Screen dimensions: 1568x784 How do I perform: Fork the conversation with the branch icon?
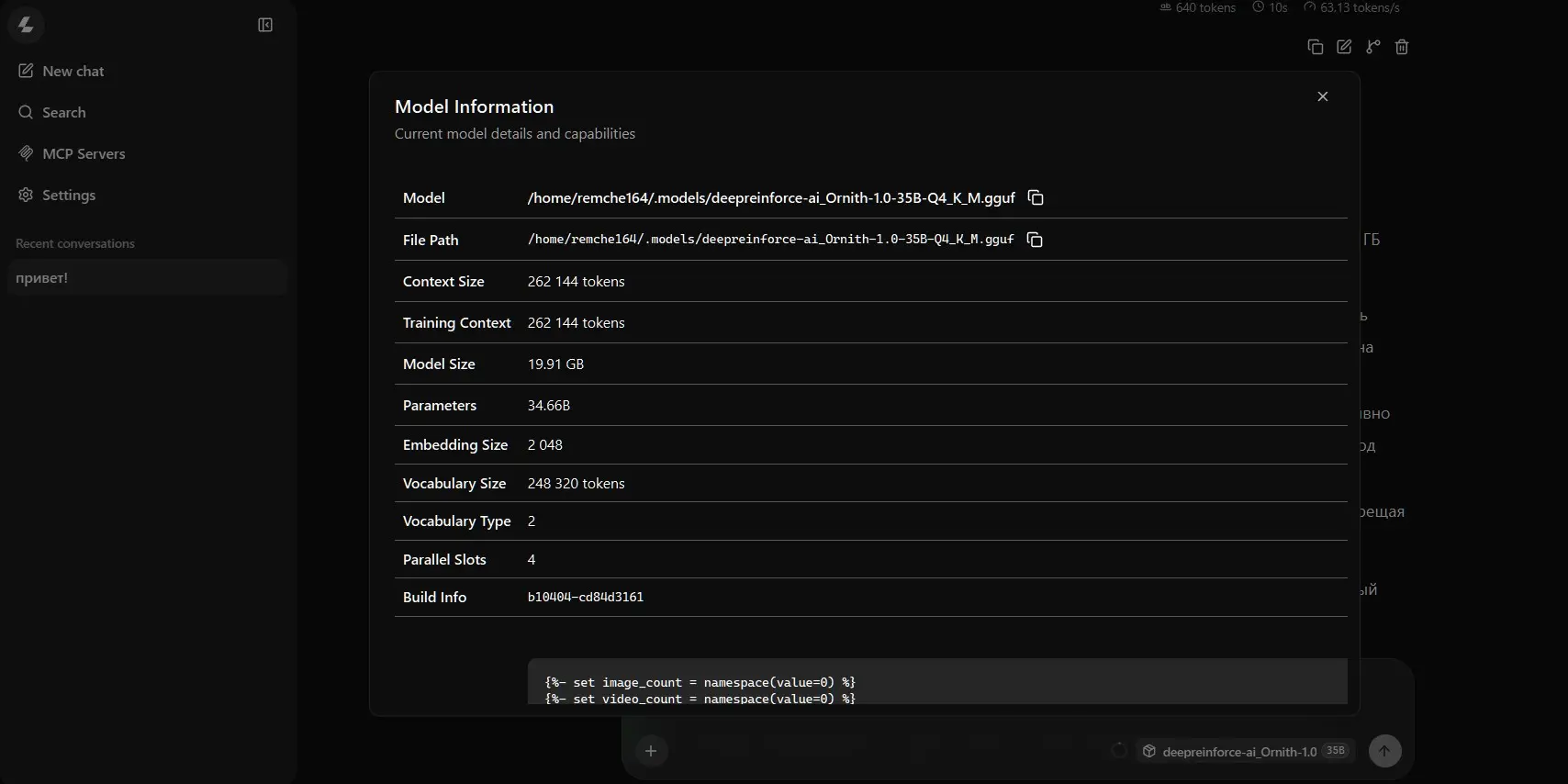tap(1373, 47)
